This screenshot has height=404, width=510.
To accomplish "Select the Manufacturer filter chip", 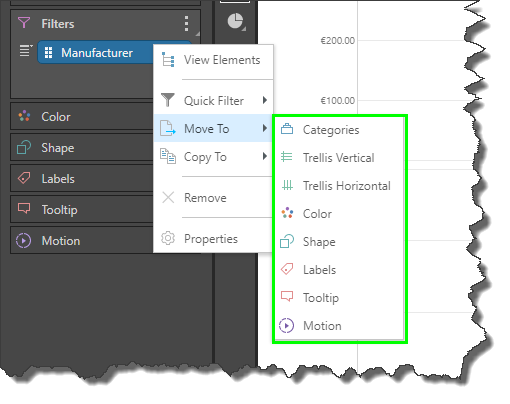I will [96, 52].
